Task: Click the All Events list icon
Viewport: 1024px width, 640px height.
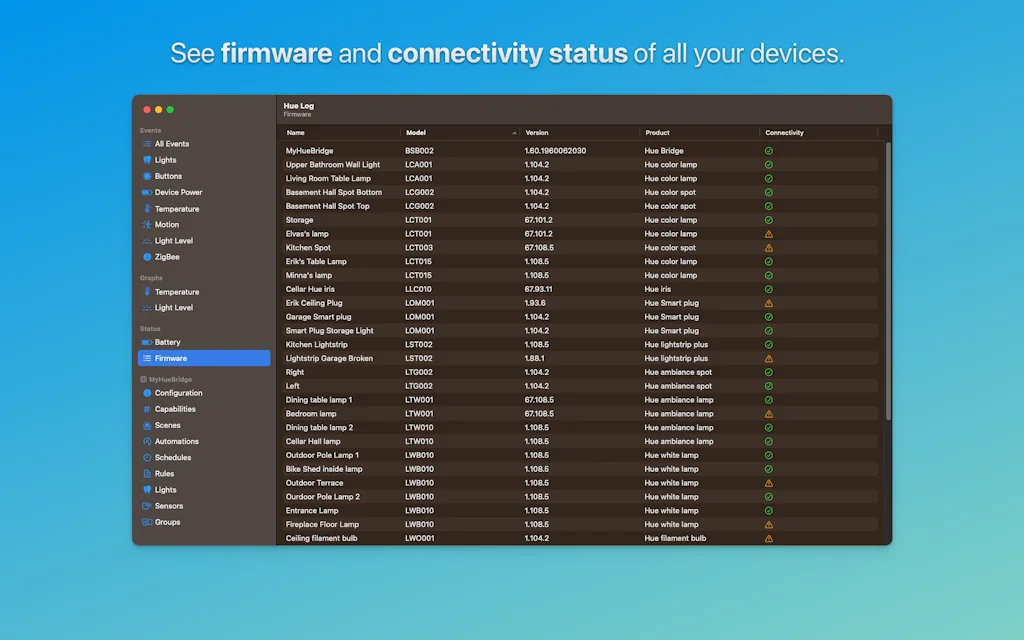Action: pyautogui.click(x=147, y=144)
